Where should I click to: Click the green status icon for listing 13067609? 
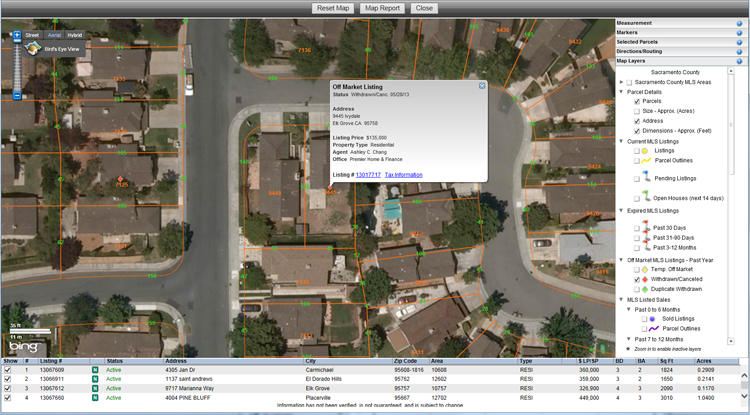94,370
